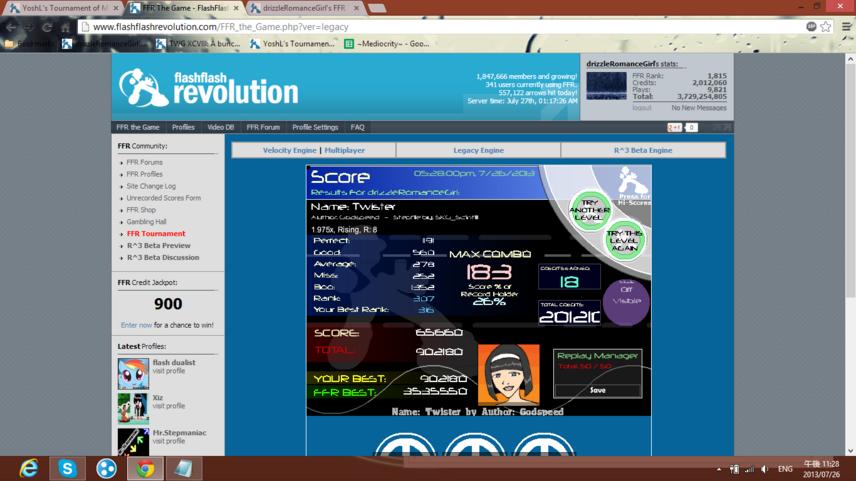Open Skype from the taskbar
The height and width of the screenshot is (481, 856).
tap(67, 468)
